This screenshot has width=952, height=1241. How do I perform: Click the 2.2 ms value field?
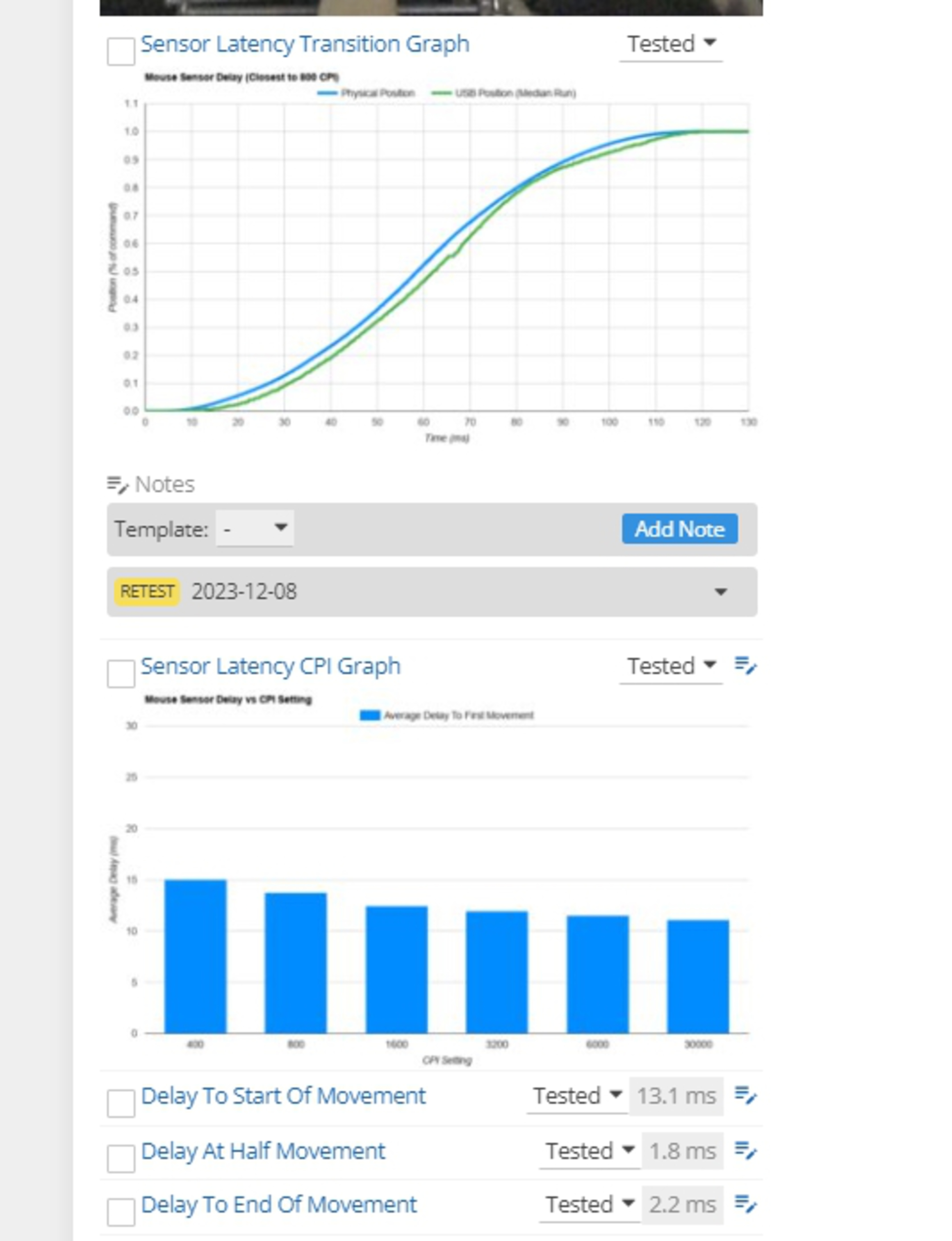coord(682,1205)
